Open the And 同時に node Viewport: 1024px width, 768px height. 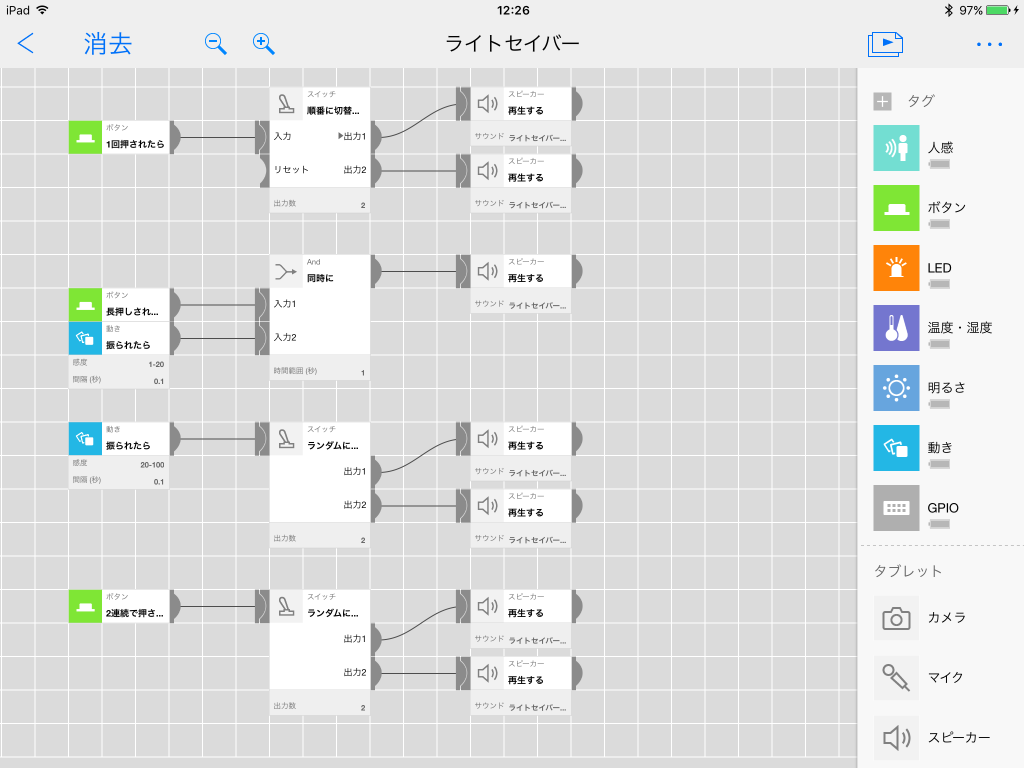pos(320,271)
